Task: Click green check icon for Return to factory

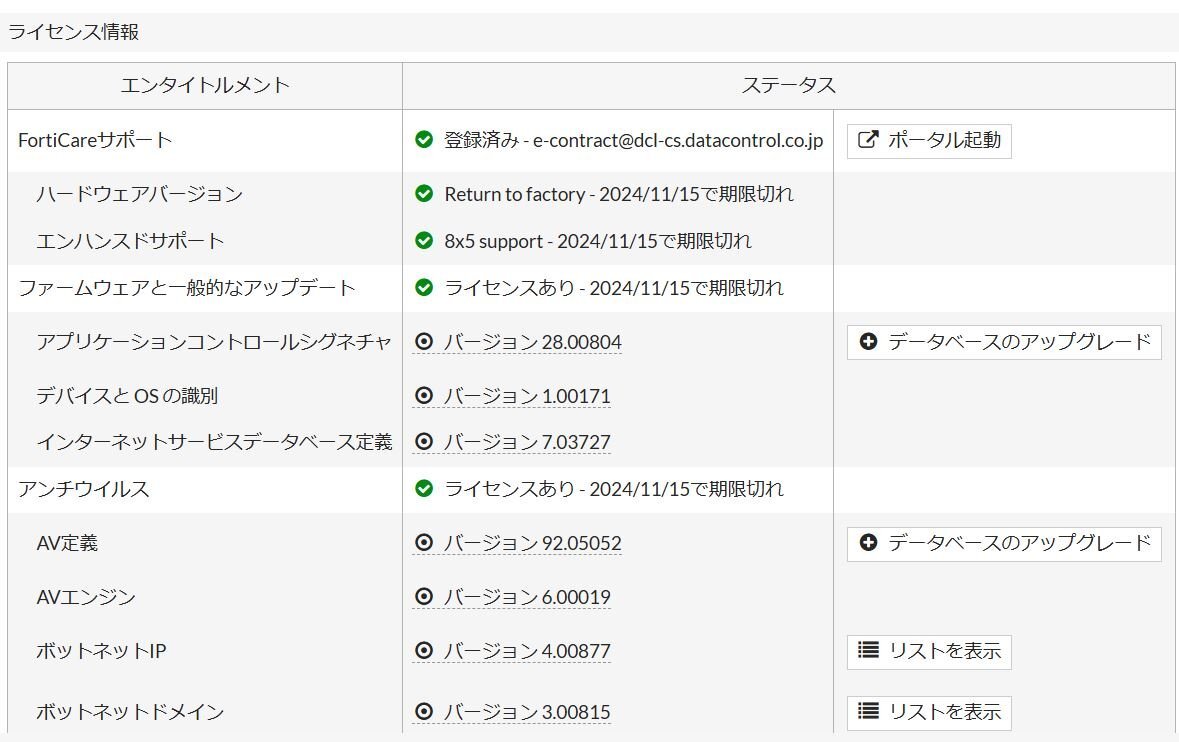Action: point(424,194)
